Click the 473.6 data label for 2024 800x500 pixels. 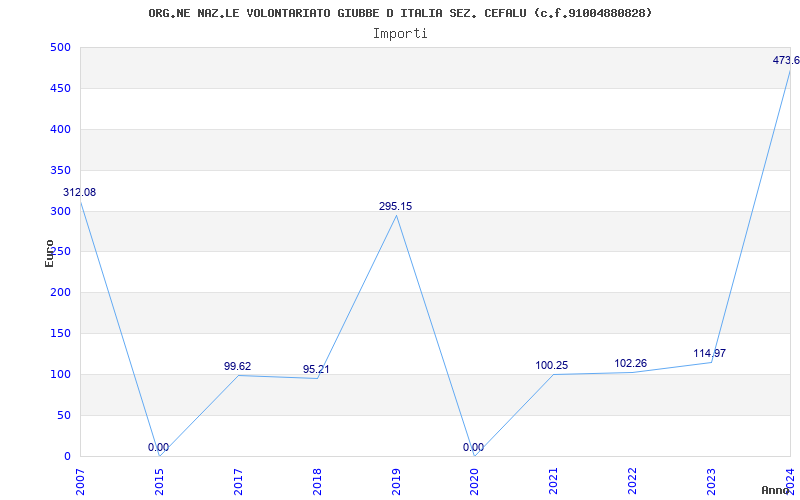786,60
